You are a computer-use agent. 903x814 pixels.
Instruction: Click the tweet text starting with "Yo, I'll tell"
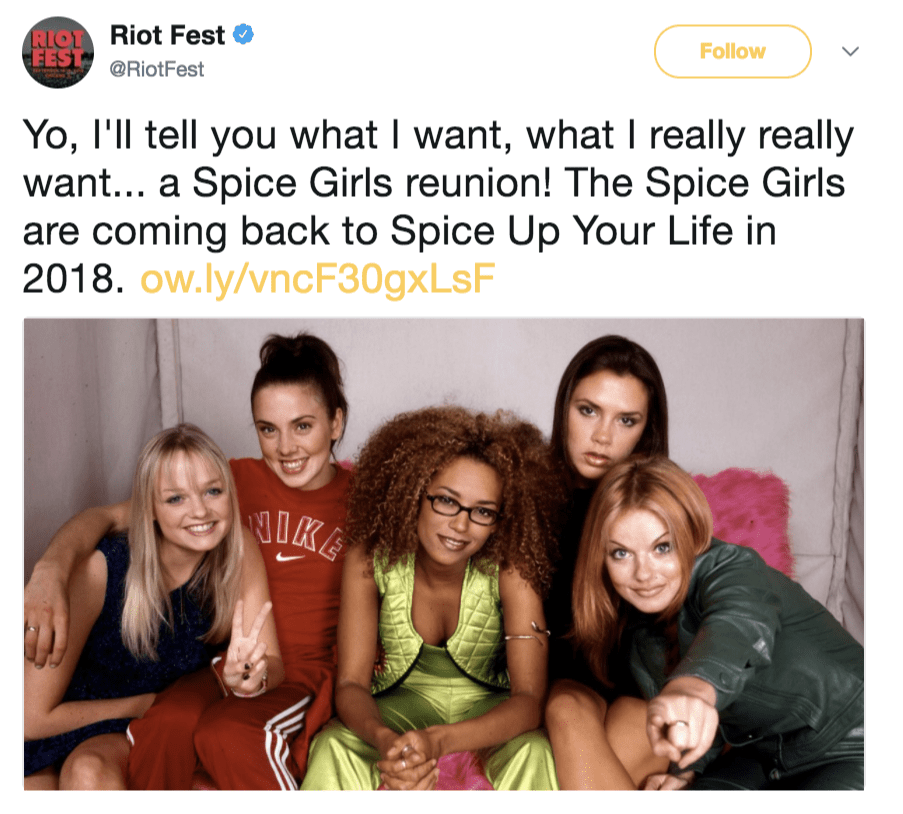coord(438,207)
